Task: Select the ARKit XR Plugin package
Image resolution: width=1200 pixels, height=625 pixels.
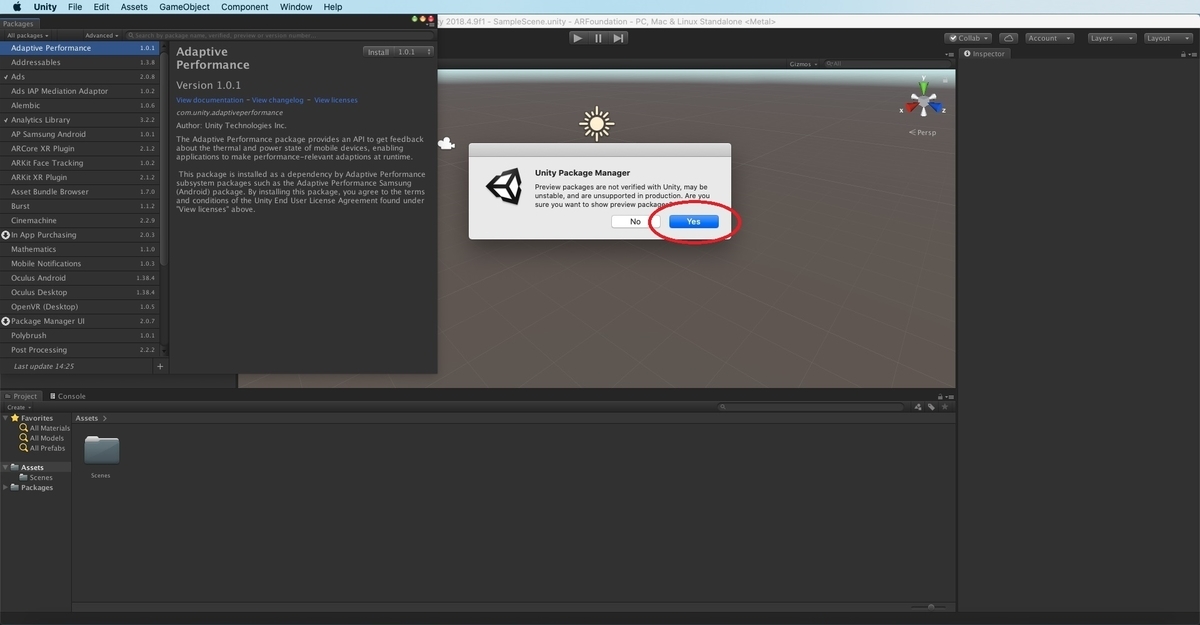Action: (80, 177)
